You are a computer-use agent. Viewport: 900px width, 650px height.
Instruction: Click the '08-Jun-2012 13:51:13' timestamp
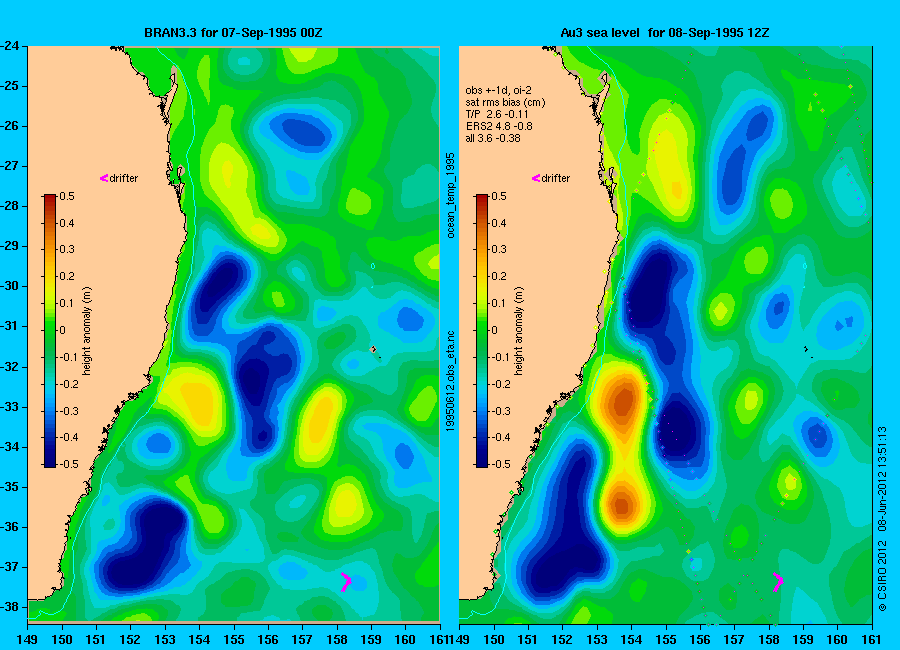882,478
